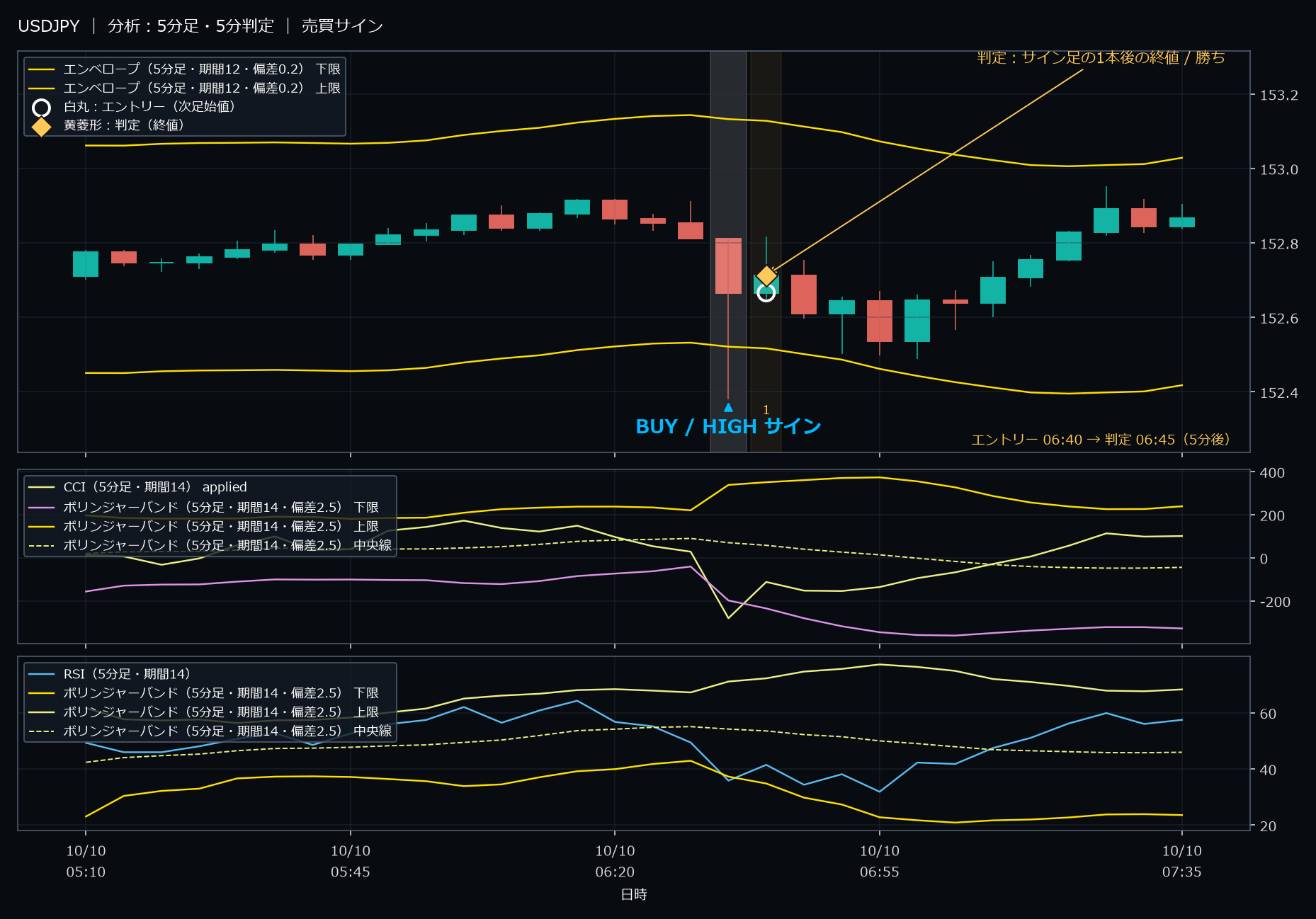Click the small orange 1 judgment bar number

click(x=766, y=409)
